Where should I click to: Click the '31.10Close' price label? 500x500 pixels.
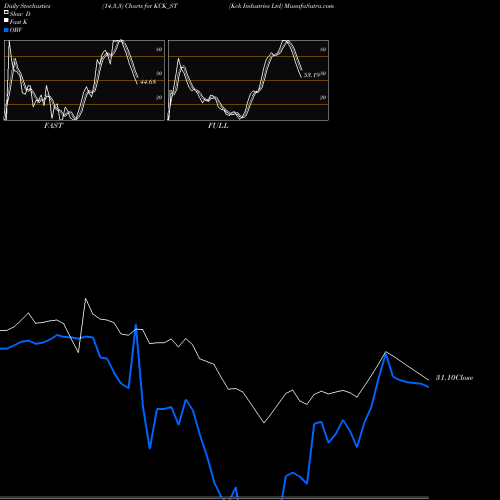click(455, 378)
